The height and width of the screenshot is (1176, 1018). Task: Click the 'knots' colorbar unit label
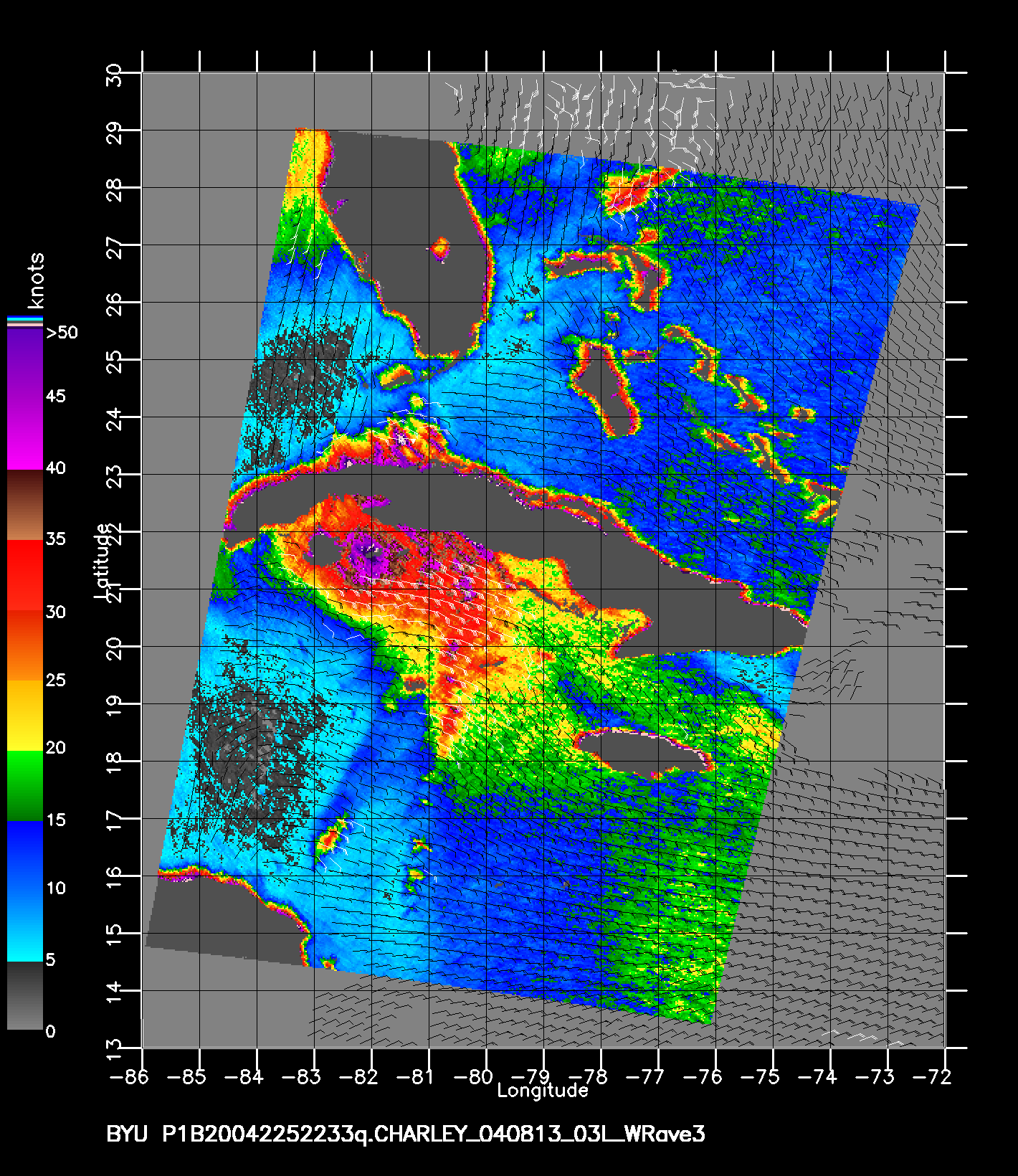point(36,280)
